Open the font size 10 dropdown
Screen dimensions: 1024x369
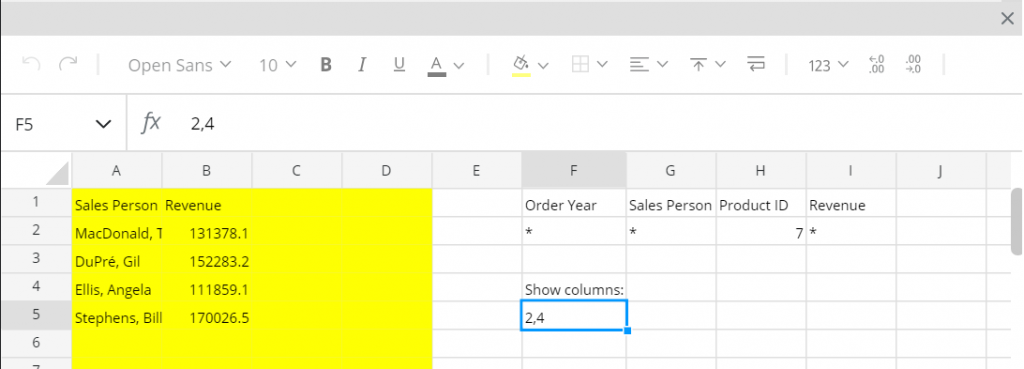pyautogui.click(x=278, y=65)
